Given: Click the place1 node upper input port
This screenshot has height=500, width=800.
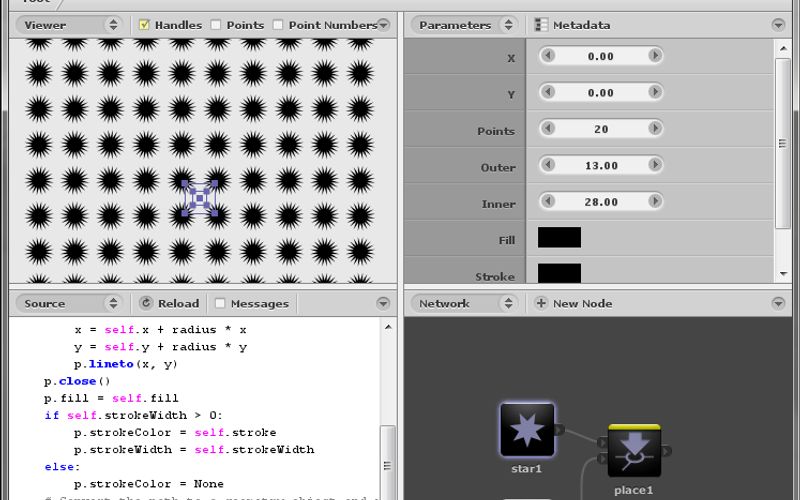Looking at the screenshot, I should 603,442.
